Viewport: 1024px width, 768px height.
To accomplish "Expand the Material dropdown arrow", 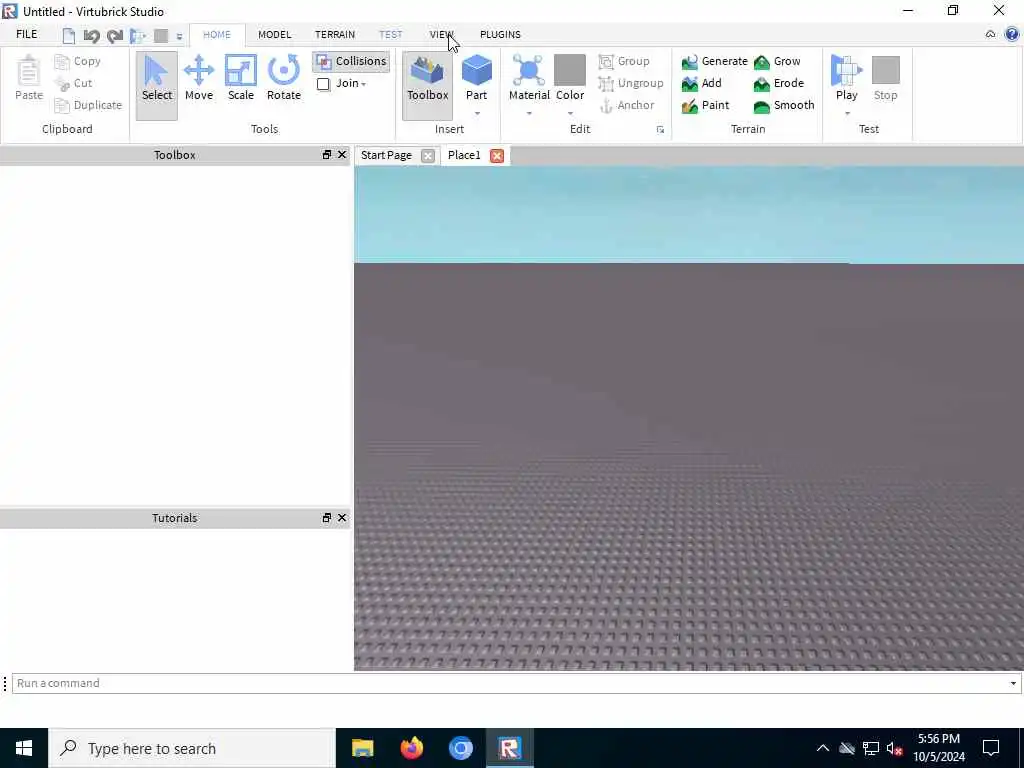I will coord(529,114).
